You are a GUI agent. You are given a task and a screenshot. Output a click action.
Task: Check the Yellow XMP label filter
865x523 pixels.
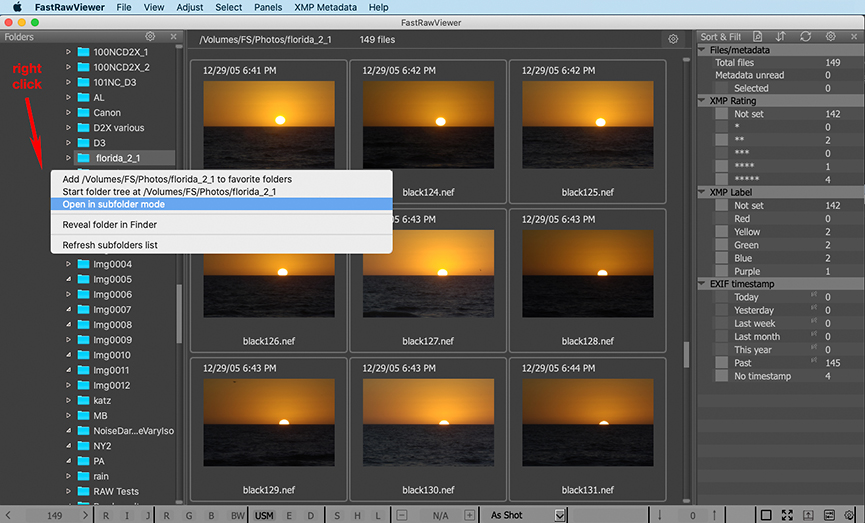tap(721, 232)
